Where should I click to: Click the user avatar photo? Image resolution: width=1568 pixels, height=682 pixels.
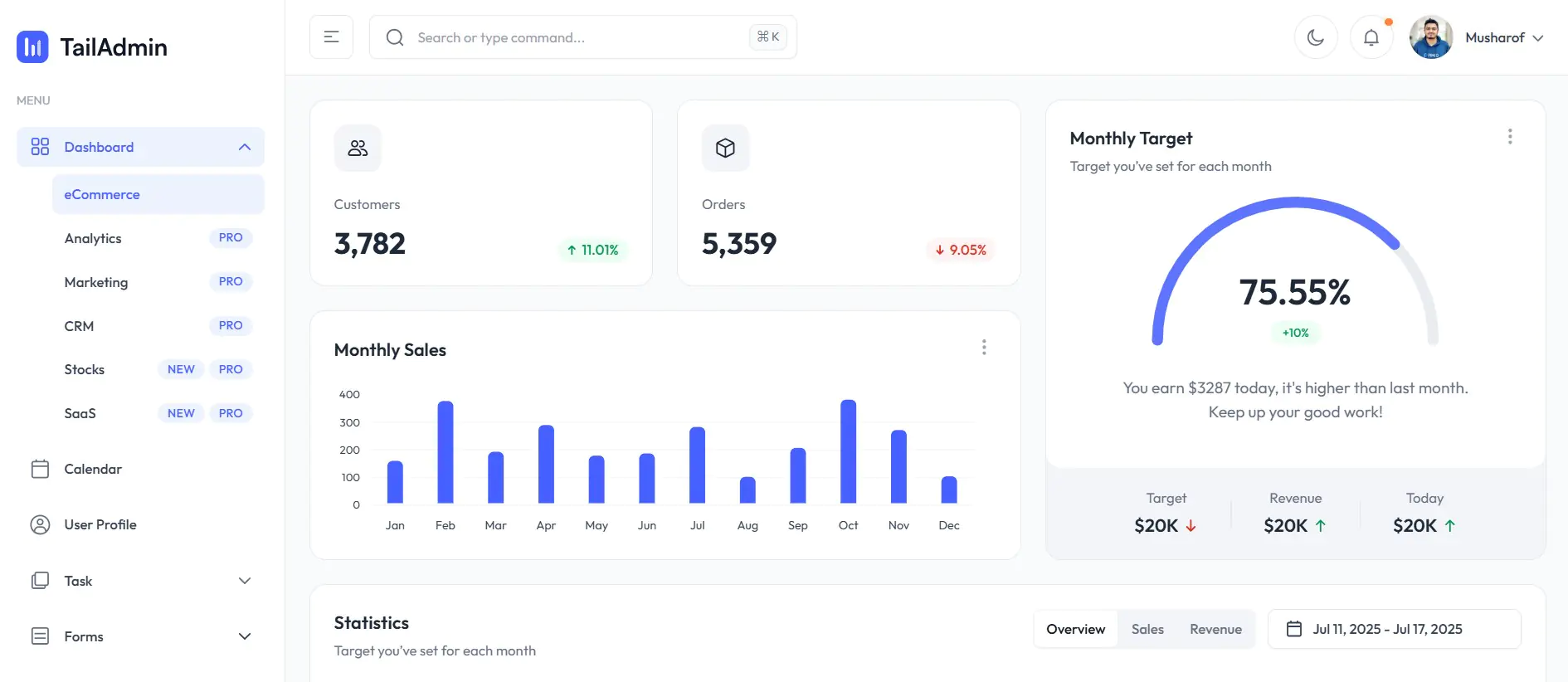pyautogui.click(x=1430, y=37)
